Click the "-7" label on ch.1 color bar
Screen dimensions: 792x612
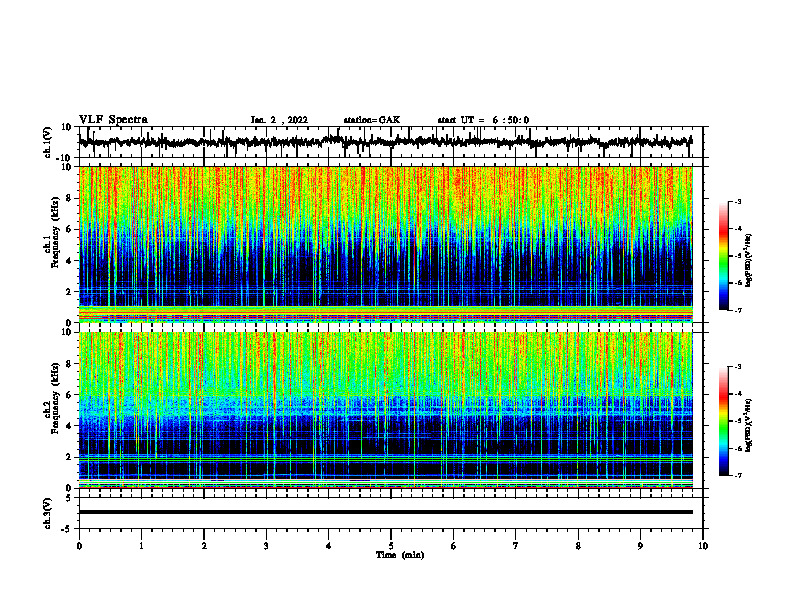pos(737,310)
